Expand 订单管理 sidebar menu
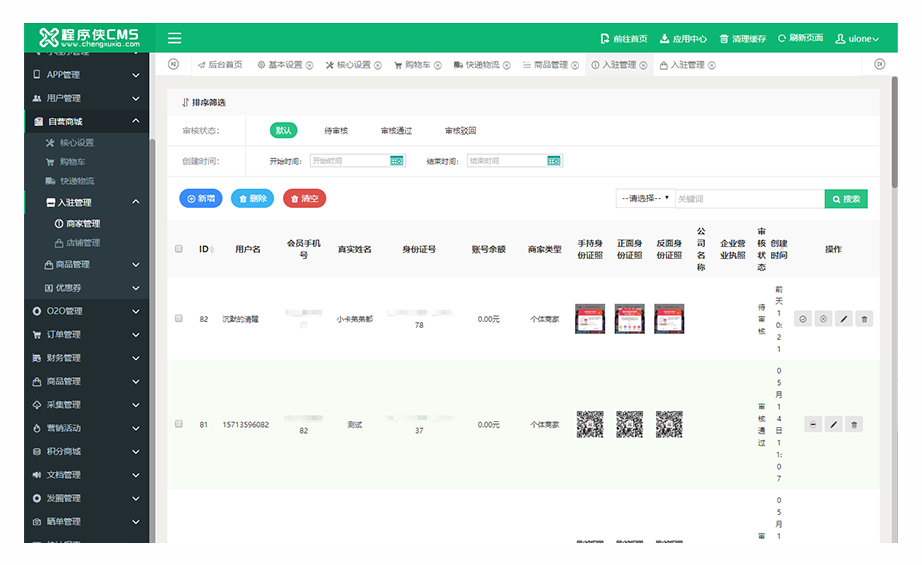The width and height of the screenshot is (922, 565). pos(86,335)
